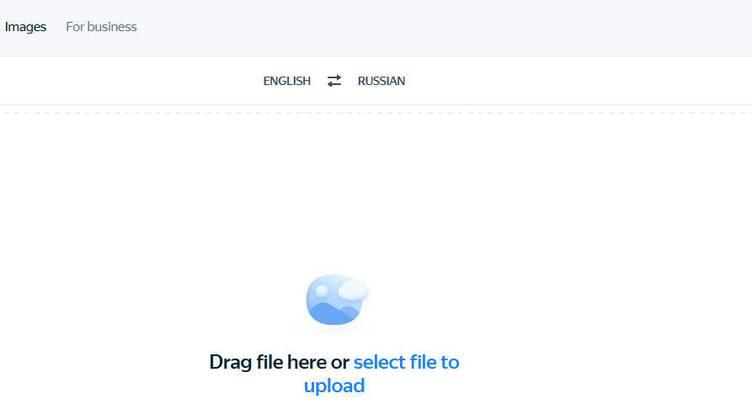Go to Images in the top navigation
Image resolution: width=752 pixels, height=400 pixels.
[x=25, y=27]
